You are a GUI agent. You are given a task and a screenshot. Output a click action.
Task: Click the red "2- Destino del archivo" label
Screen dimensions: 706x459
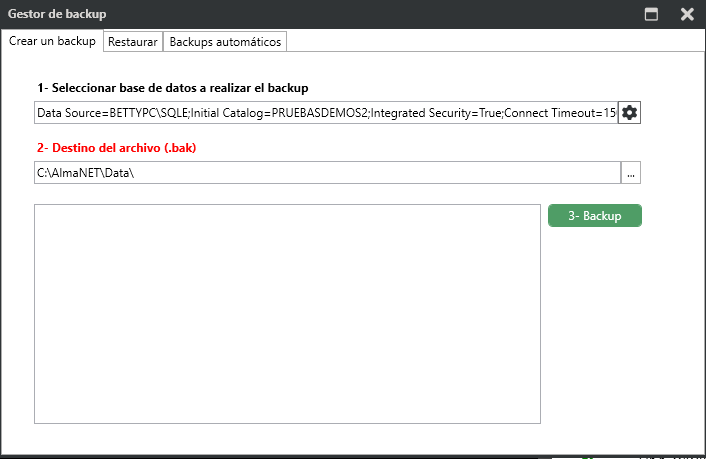tap(116, 148)
